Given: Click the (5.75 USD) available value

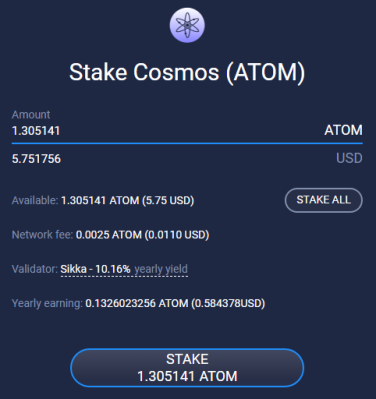Looking at the screenshot, I should pyautogui.click(x=168, y=201).
